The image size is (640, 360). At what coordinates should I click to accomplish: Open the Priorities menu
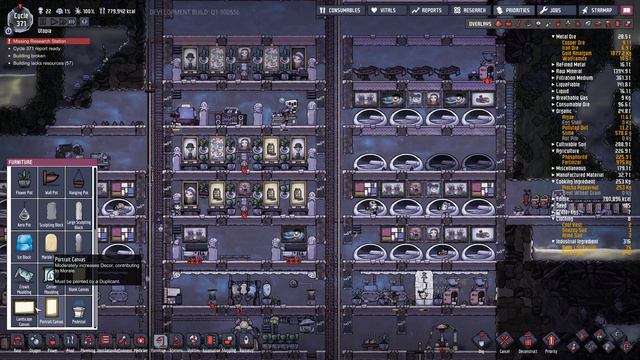coord(513,10)
